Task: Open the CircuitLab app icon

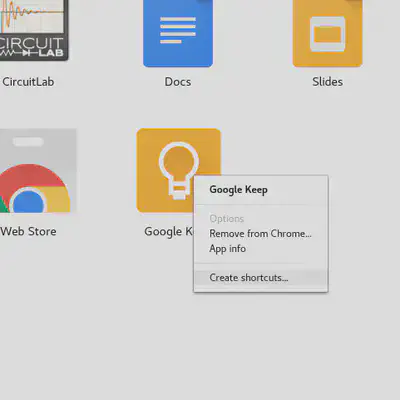Action: (34, 30)
